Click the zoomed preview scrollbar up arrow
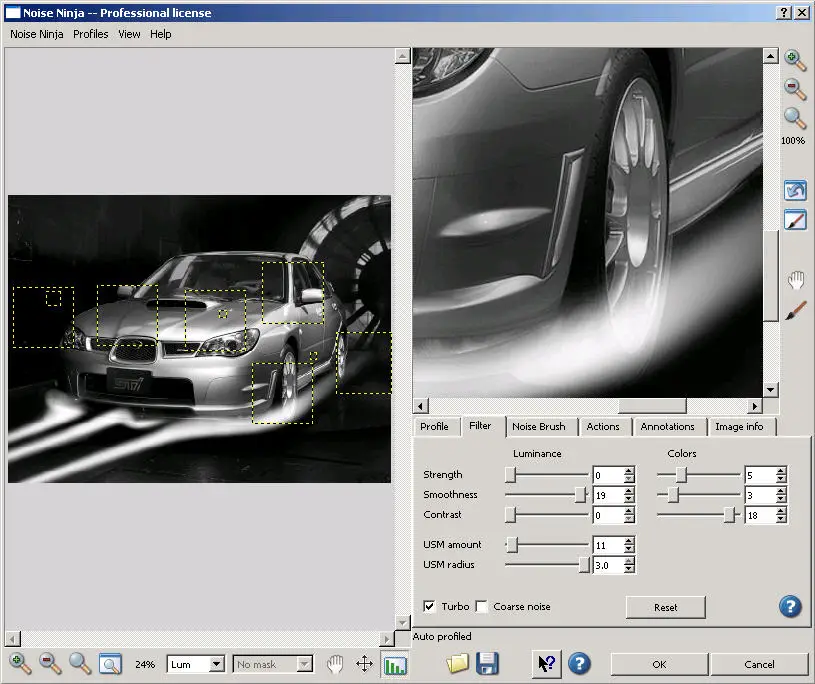Screen dimensions: 815x684 (x=770, y=56)
